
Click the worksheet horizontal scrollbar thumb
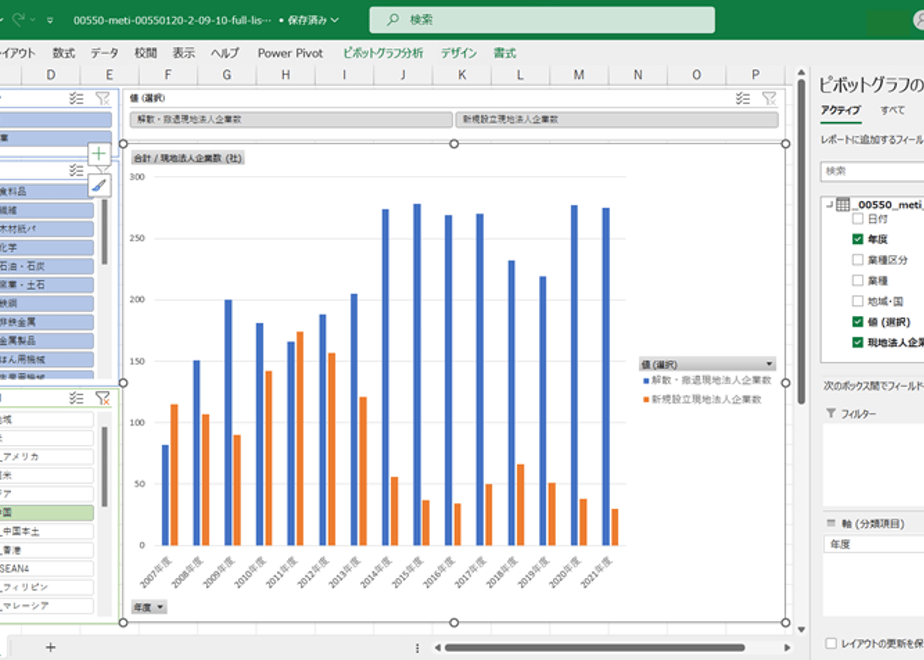[595, 648]
